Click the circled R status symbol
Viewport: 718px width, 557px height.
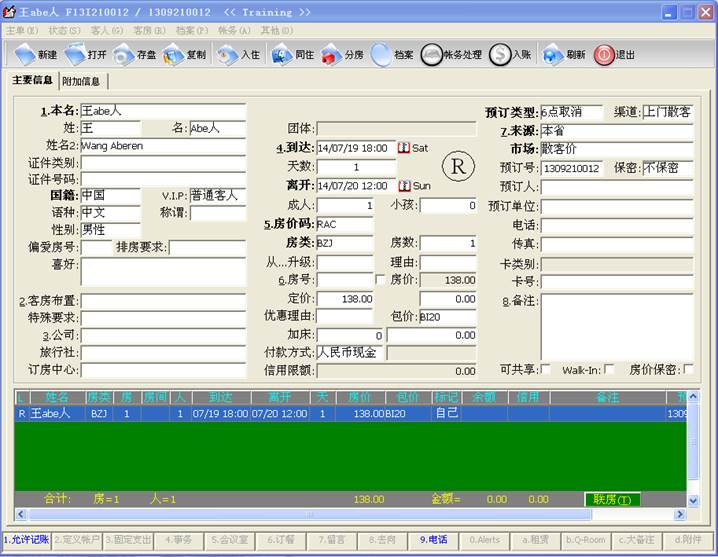point(458,166)
